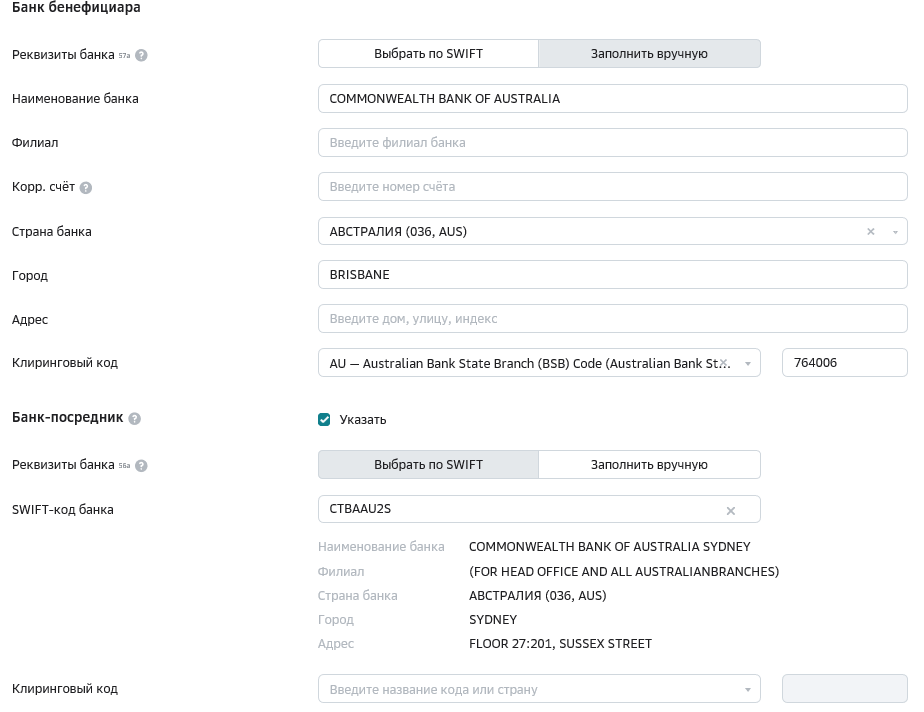Click help icon next to Банк-посредник heading
The image size is (924, 712).
click(x=135, y=418)
